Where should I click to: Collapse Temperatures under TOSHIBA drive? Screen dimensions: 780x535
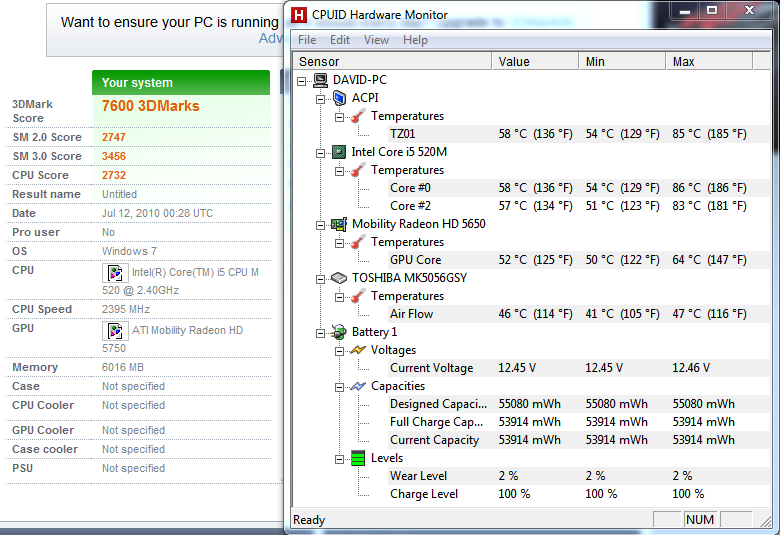click(339, 297)
